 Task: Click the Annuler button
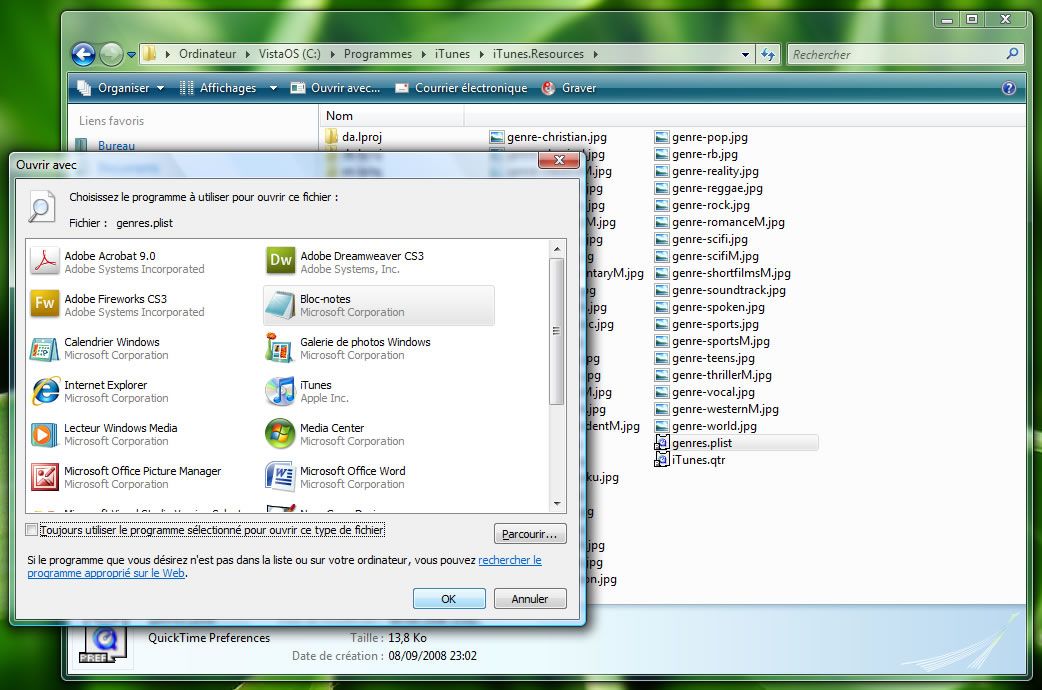530,598
